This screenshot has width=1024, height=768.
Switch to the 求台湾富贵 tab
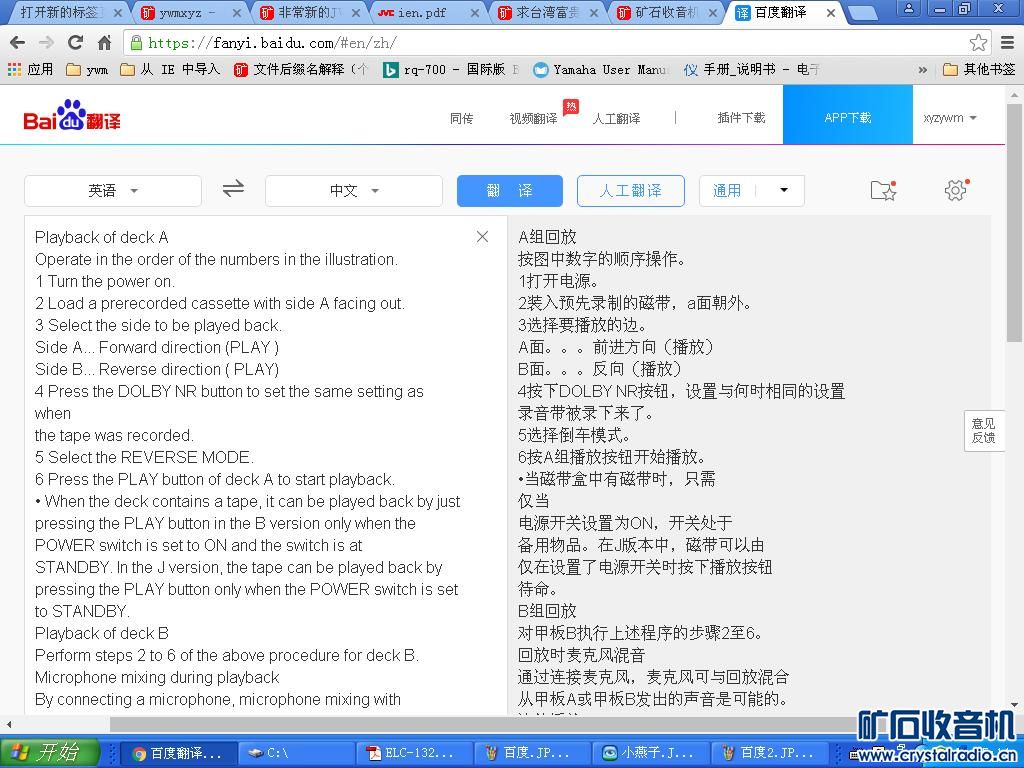545,12
